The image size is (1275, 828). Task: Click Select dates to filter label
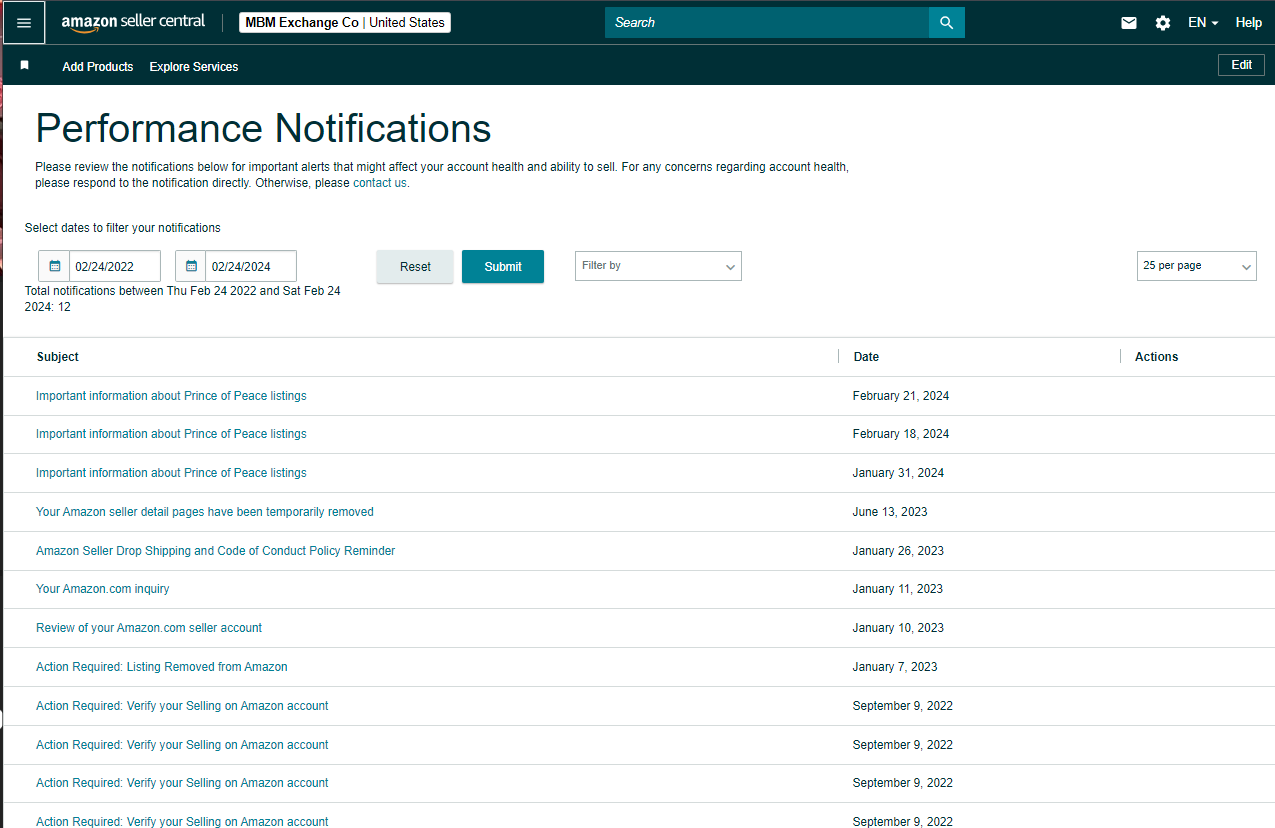[x=123, y=228]
